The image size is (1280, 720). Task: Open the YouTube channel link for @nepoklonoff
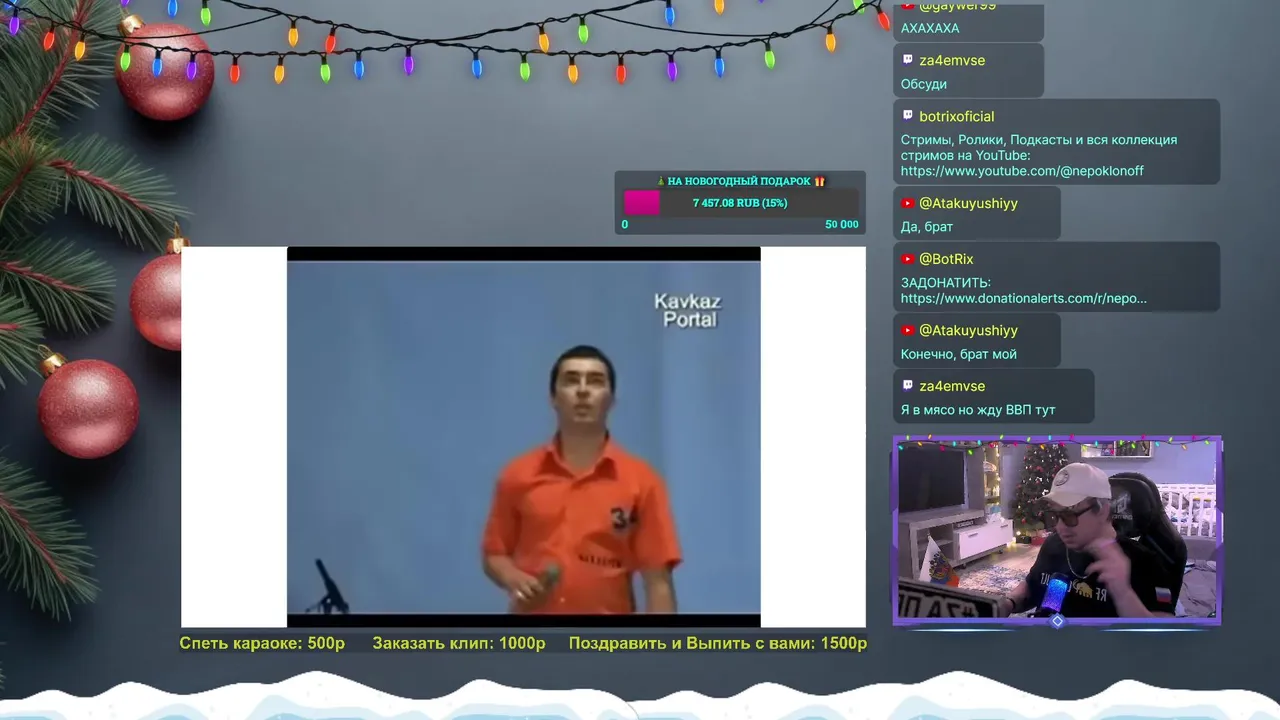1022,171
